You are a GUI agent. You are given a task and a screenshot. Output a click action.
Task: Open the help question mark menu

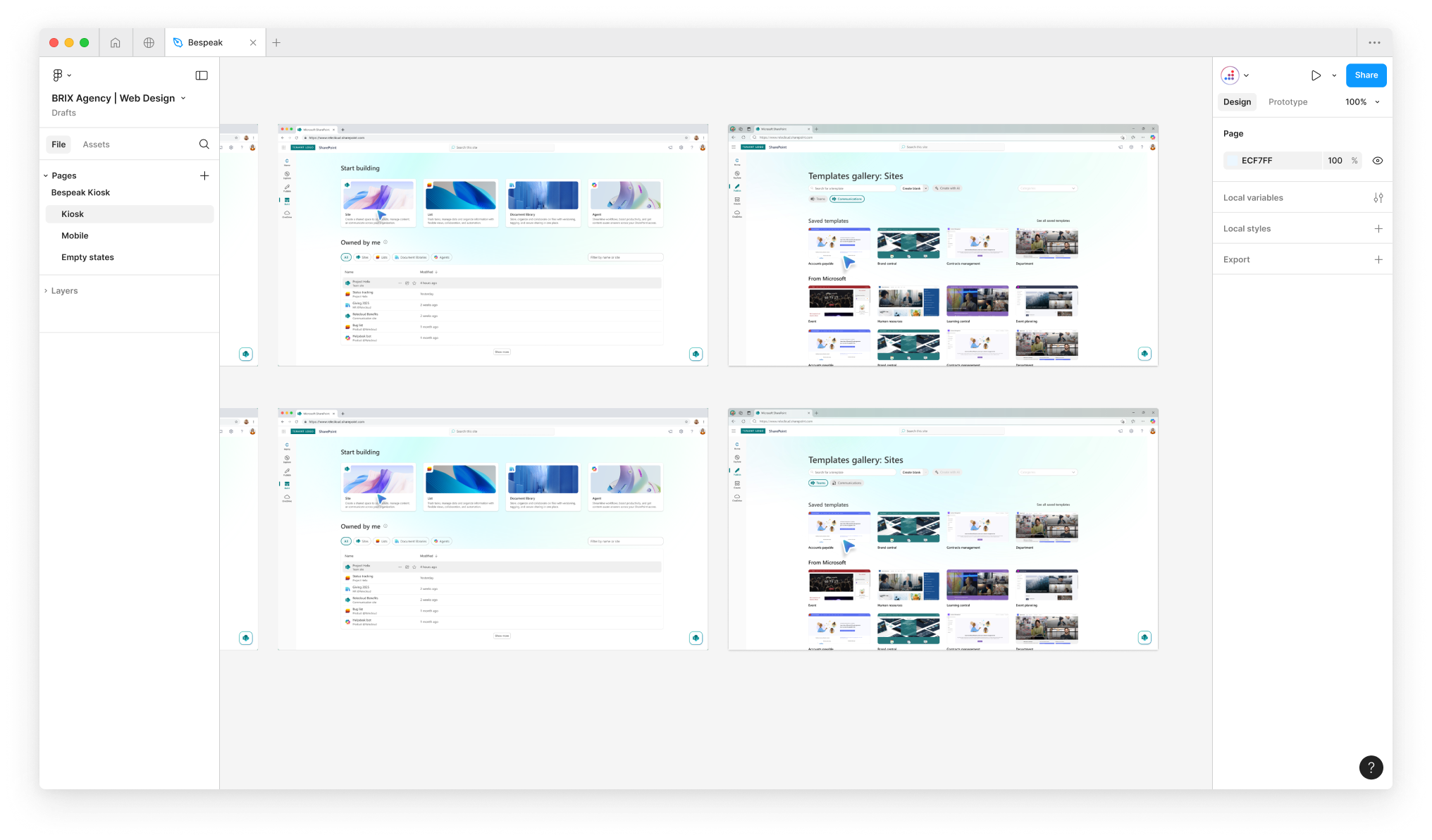1371,767
